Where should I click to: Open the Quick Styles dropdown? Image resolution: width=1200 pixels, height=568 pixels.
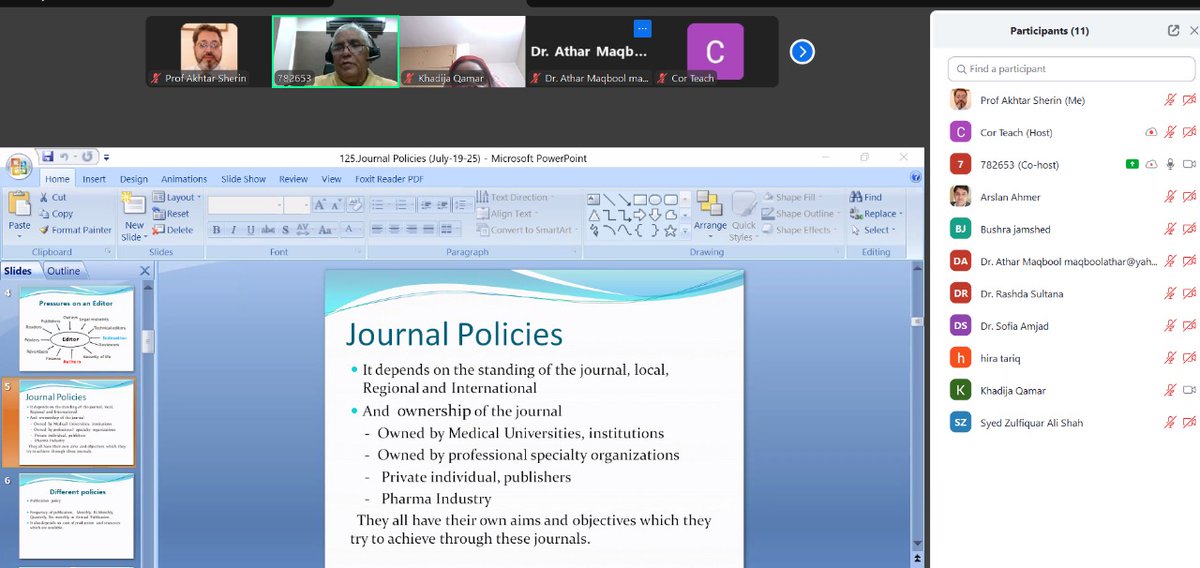click(x=744, y=231)
